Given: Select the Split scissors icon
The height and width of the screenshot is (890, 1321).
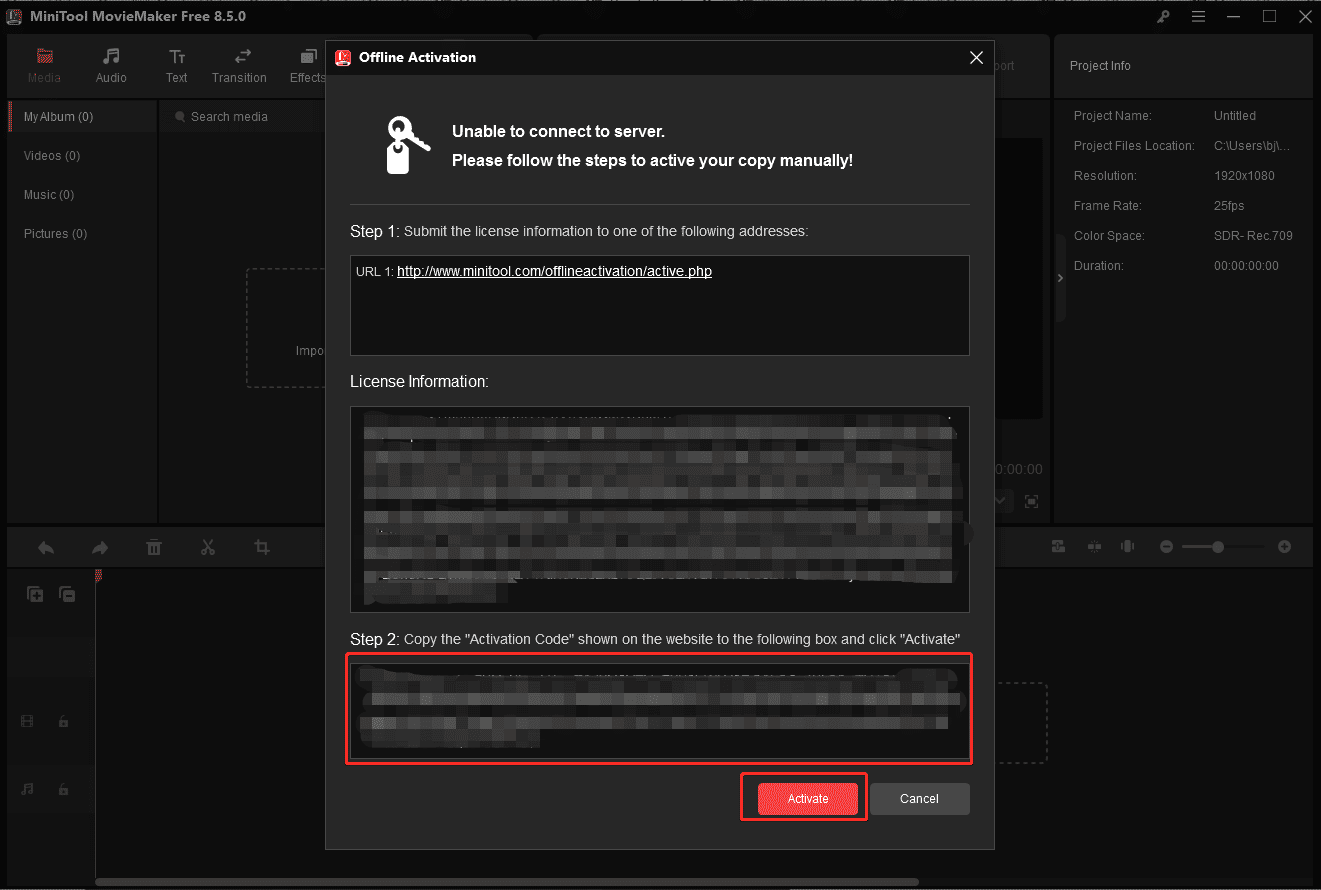Looking at the screenshot, I should [208, 547].
